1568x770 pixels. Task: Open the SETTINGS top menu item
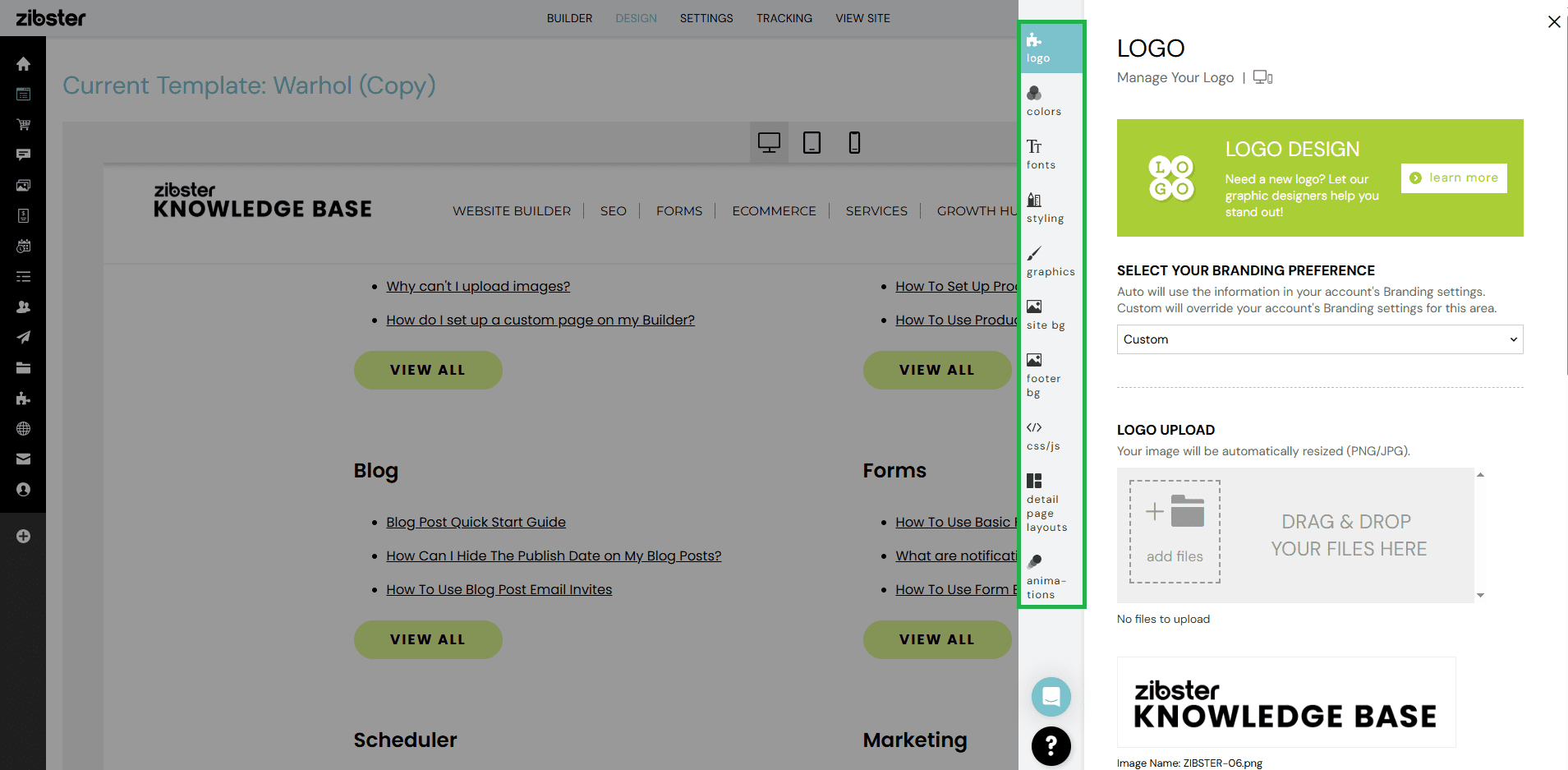[706, 18]
